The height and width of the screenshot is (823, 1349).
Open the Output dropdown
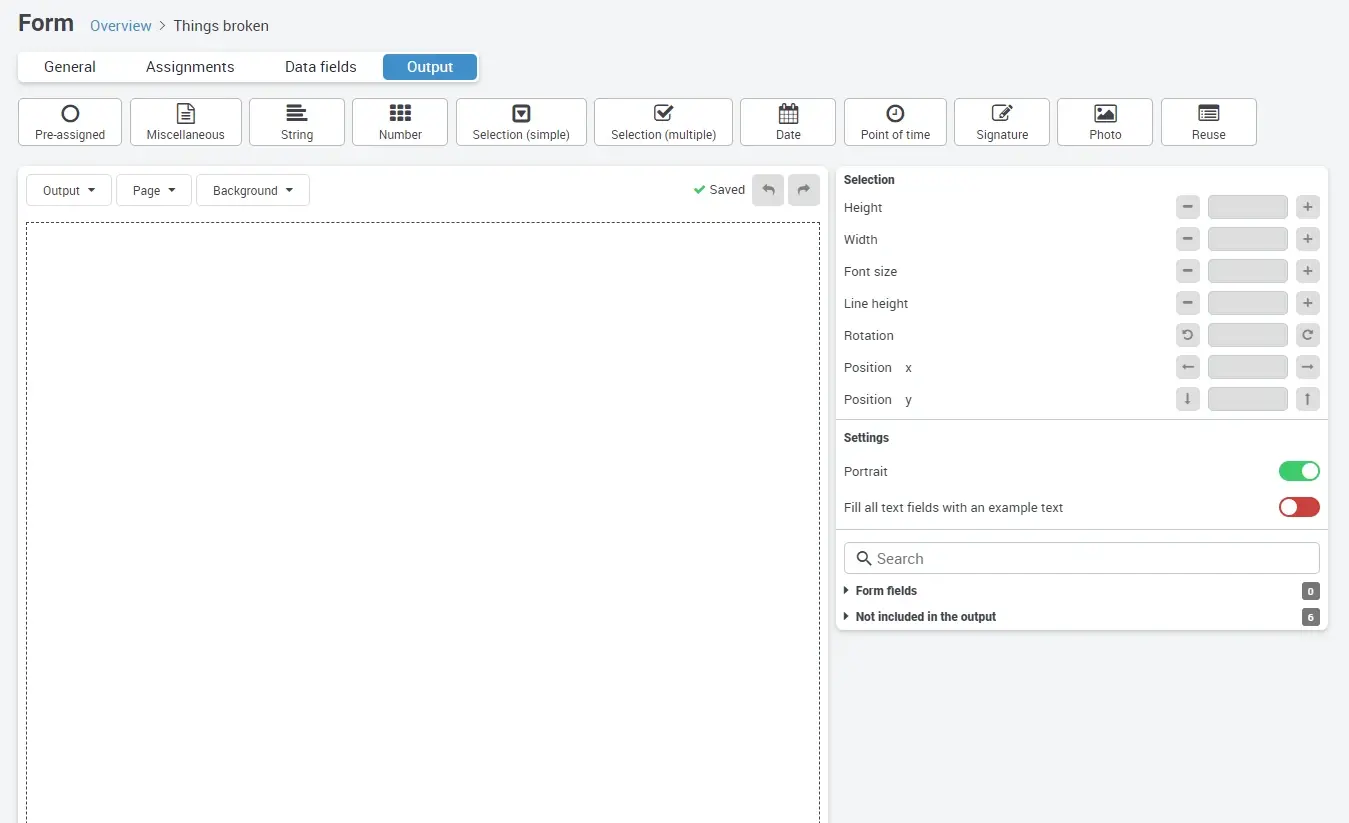[68, 190]
